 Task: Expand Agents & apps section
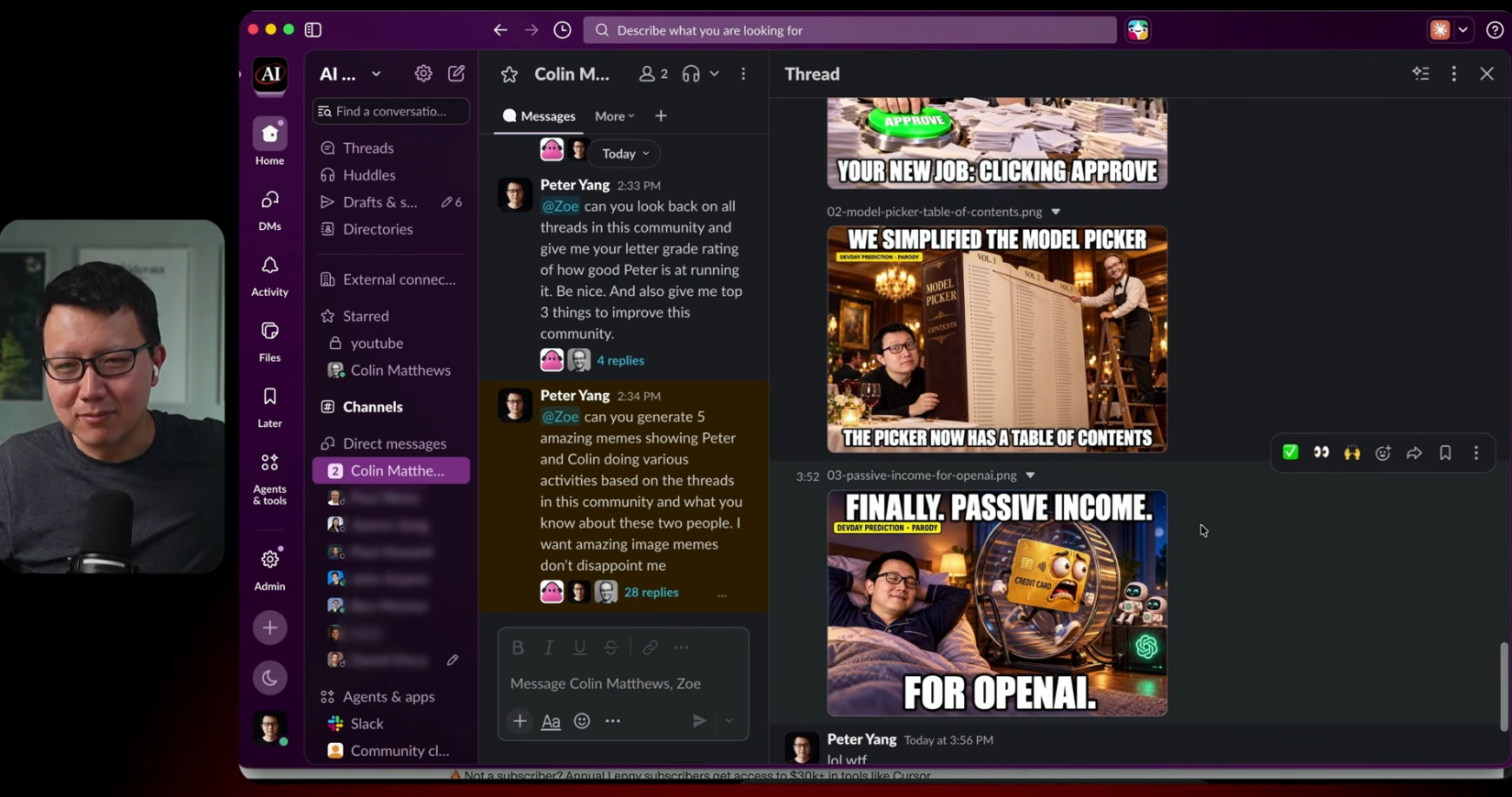coord(389,696)
